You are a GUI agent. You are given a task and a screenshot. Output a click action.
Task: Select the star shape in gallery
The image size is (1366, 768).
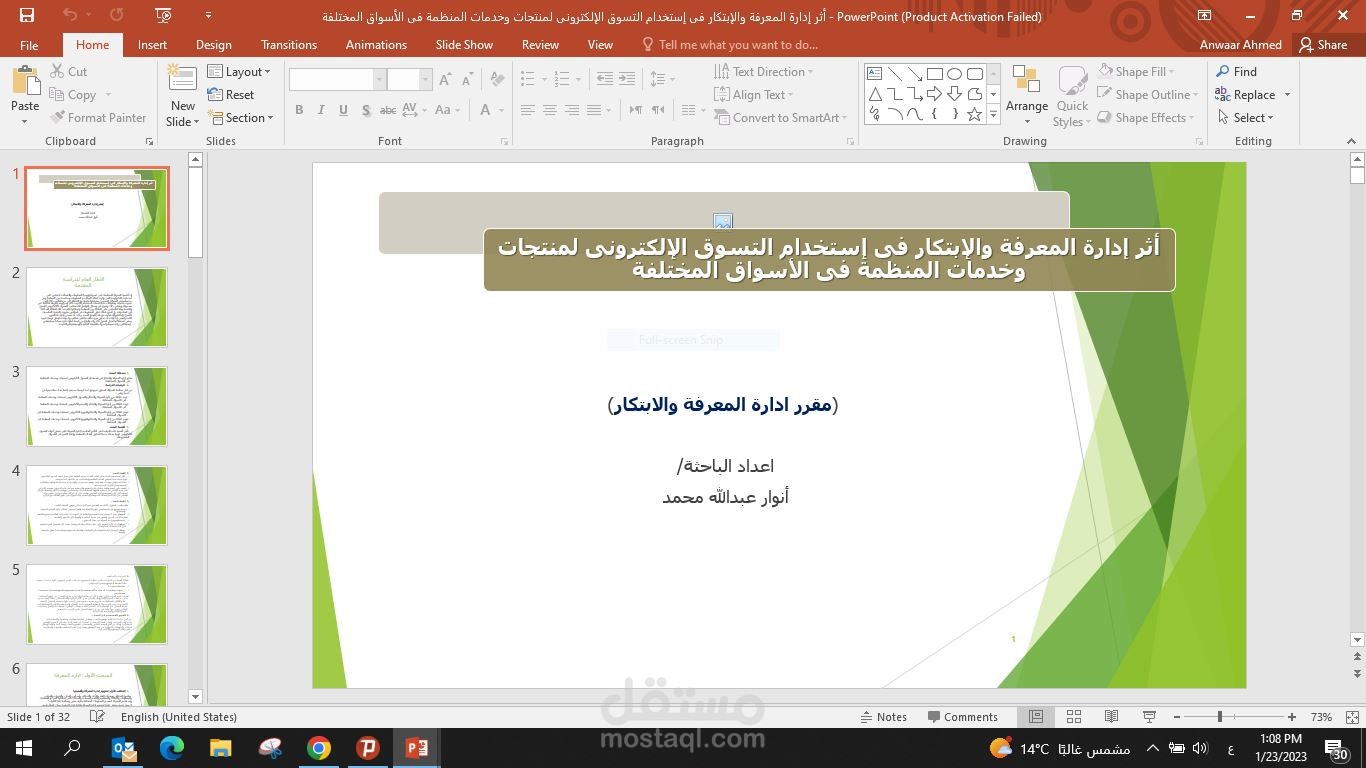[974, 114]
